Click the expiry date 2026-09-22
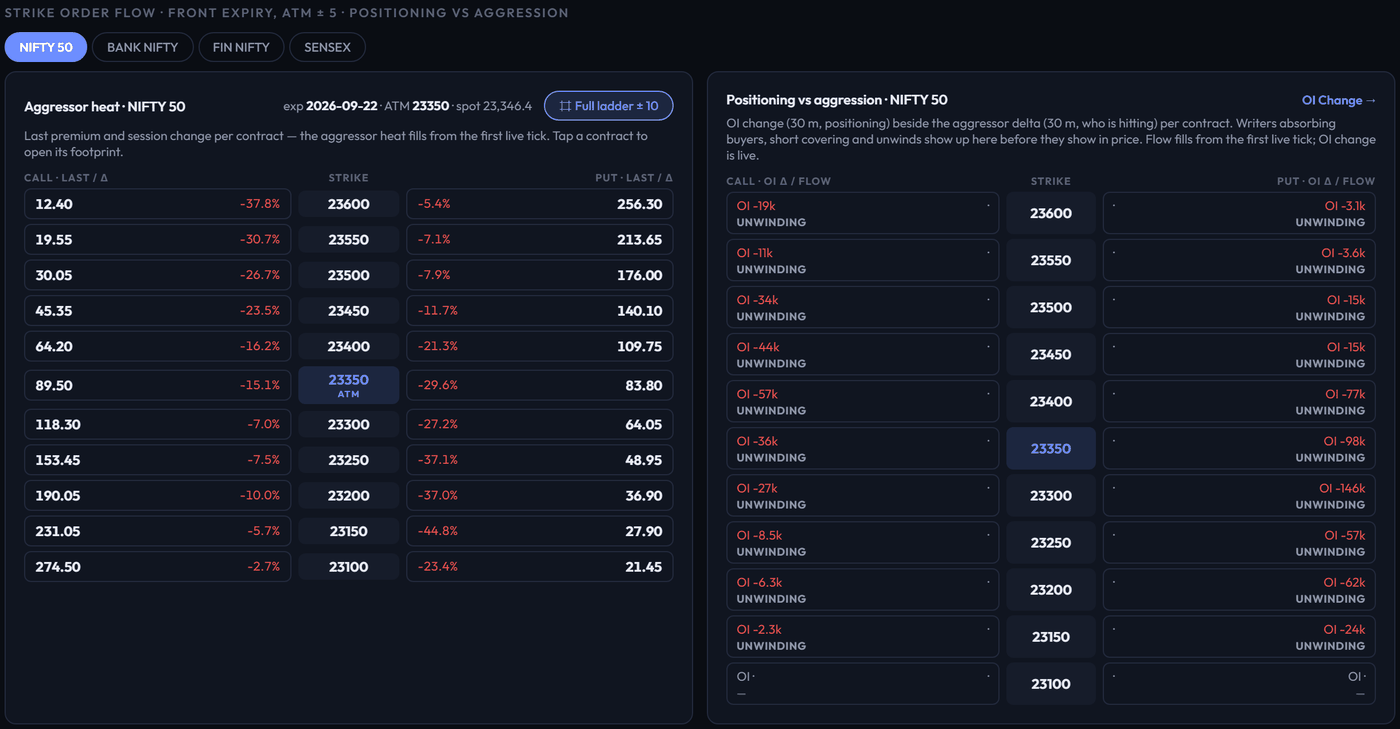 (342, 106)
